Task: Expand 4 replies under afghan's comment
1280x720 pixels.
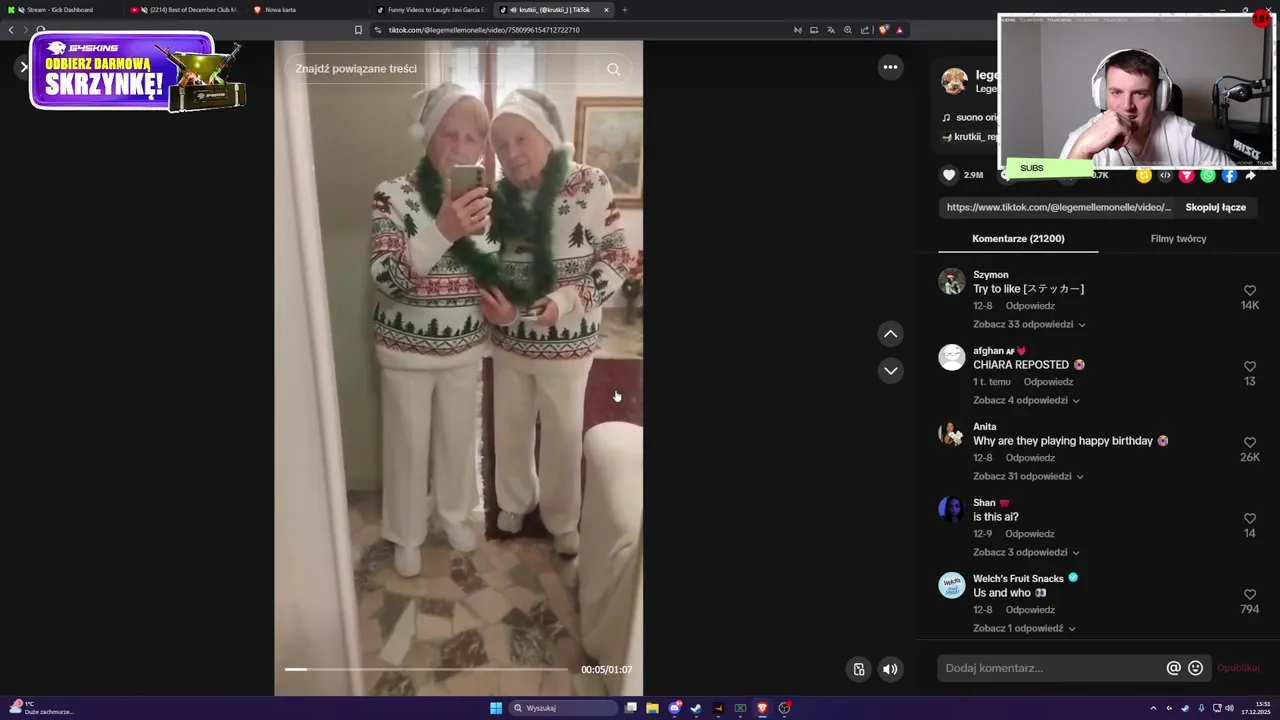Action: click(1026, 400)
